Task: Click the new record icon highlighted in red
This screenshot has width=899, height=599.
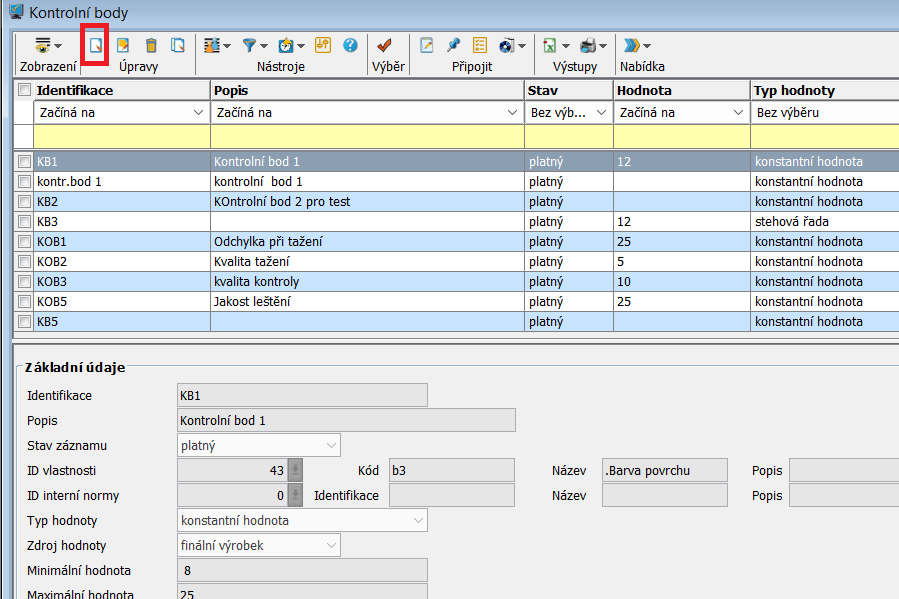Action: [96, 45]
